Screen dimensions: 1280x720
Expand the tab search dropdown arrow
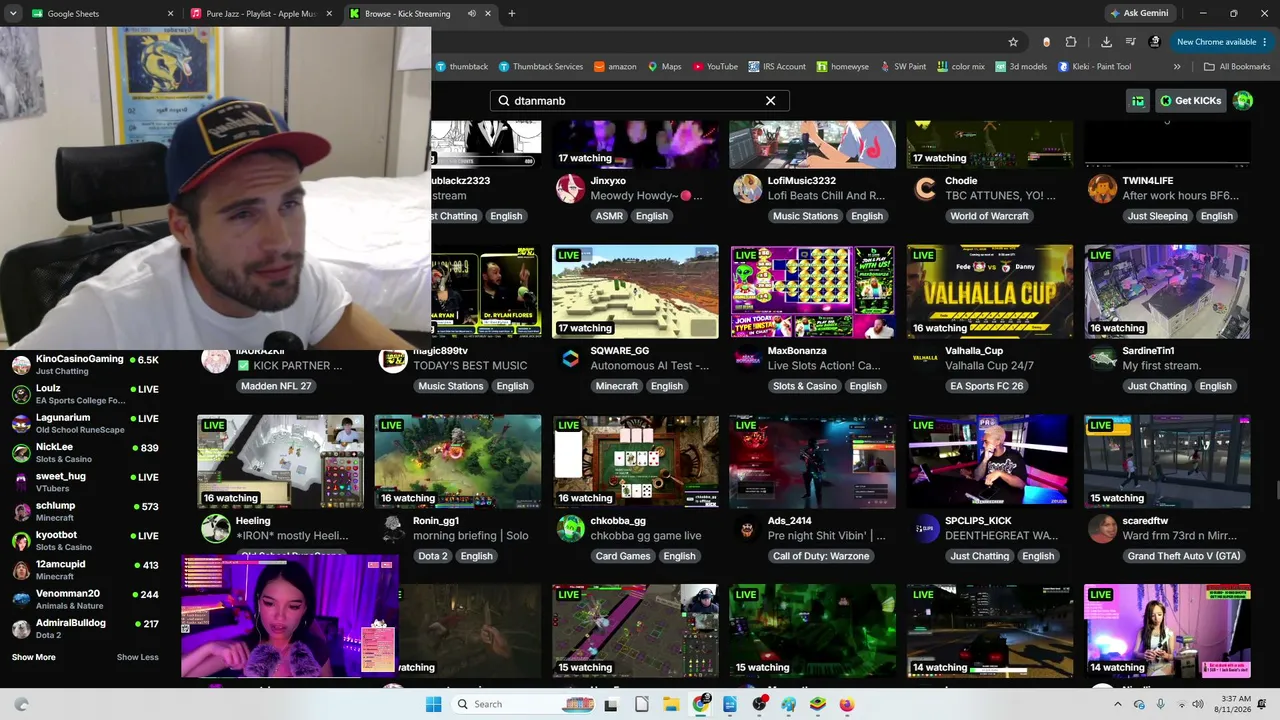click(12, 14)
